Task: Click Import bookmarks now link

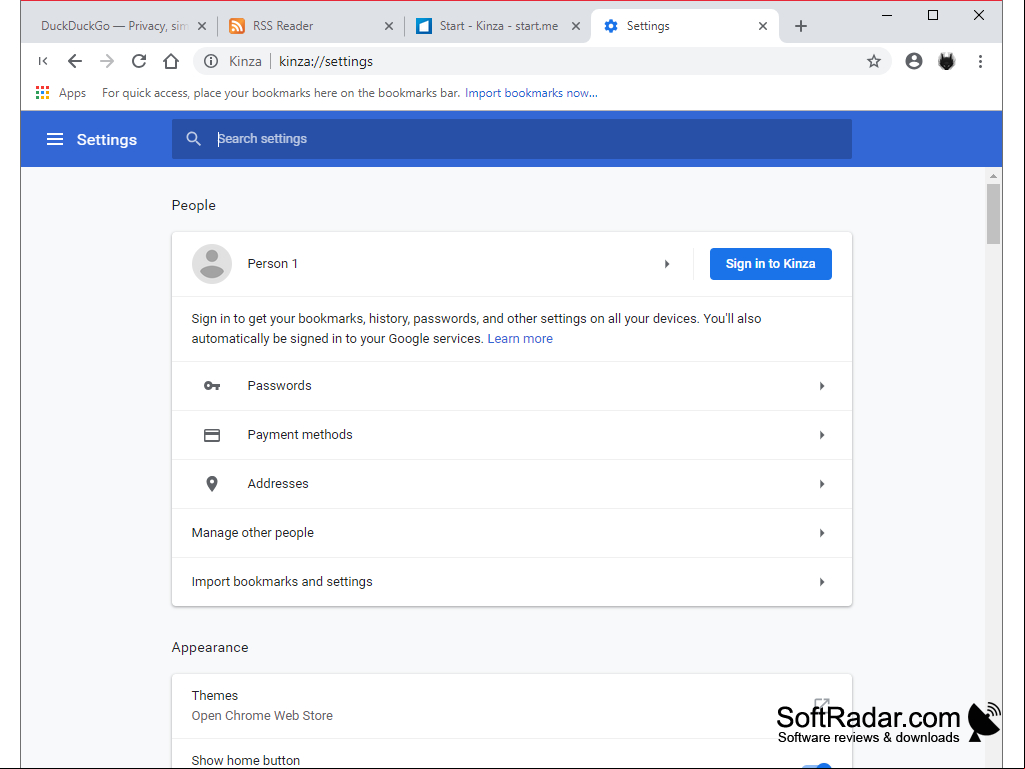Action: [x=531, y=93]
